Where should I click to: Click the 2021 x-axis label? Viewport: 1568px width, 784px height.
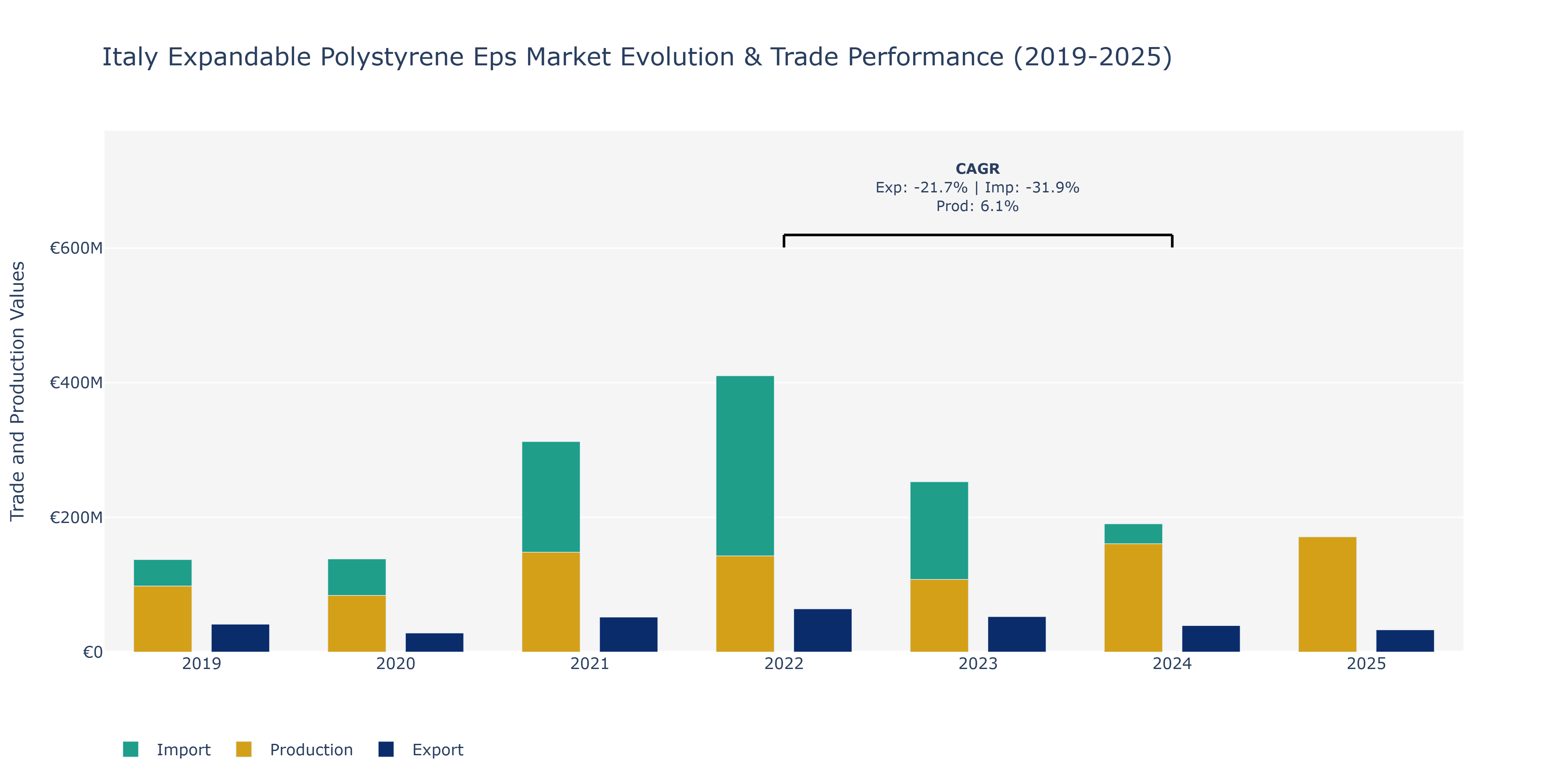590,663
